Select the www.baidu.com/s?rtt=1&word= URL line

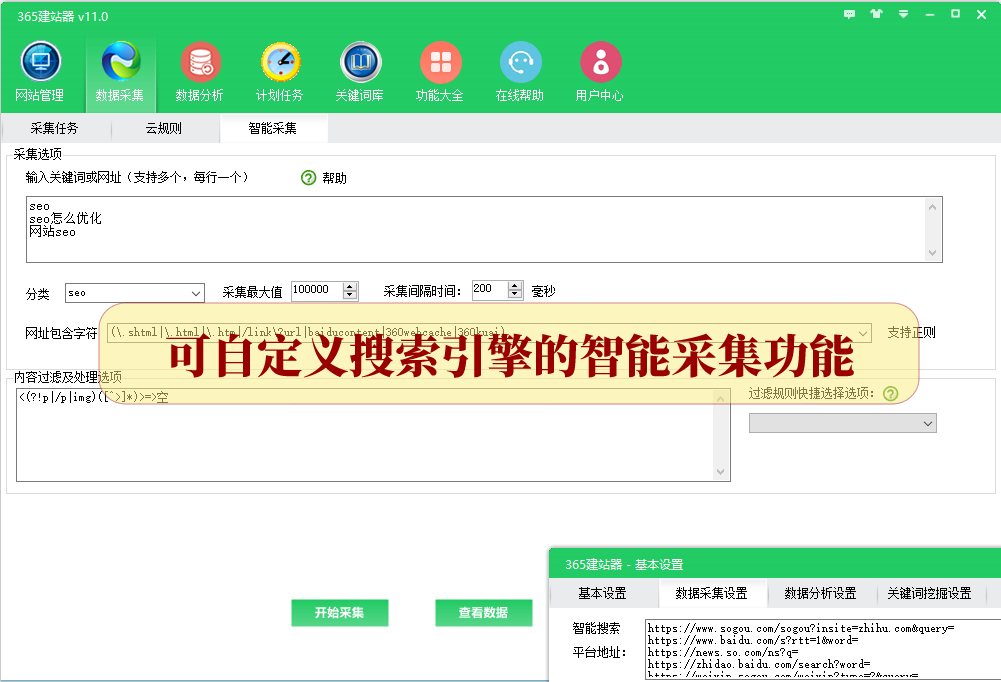753,640
